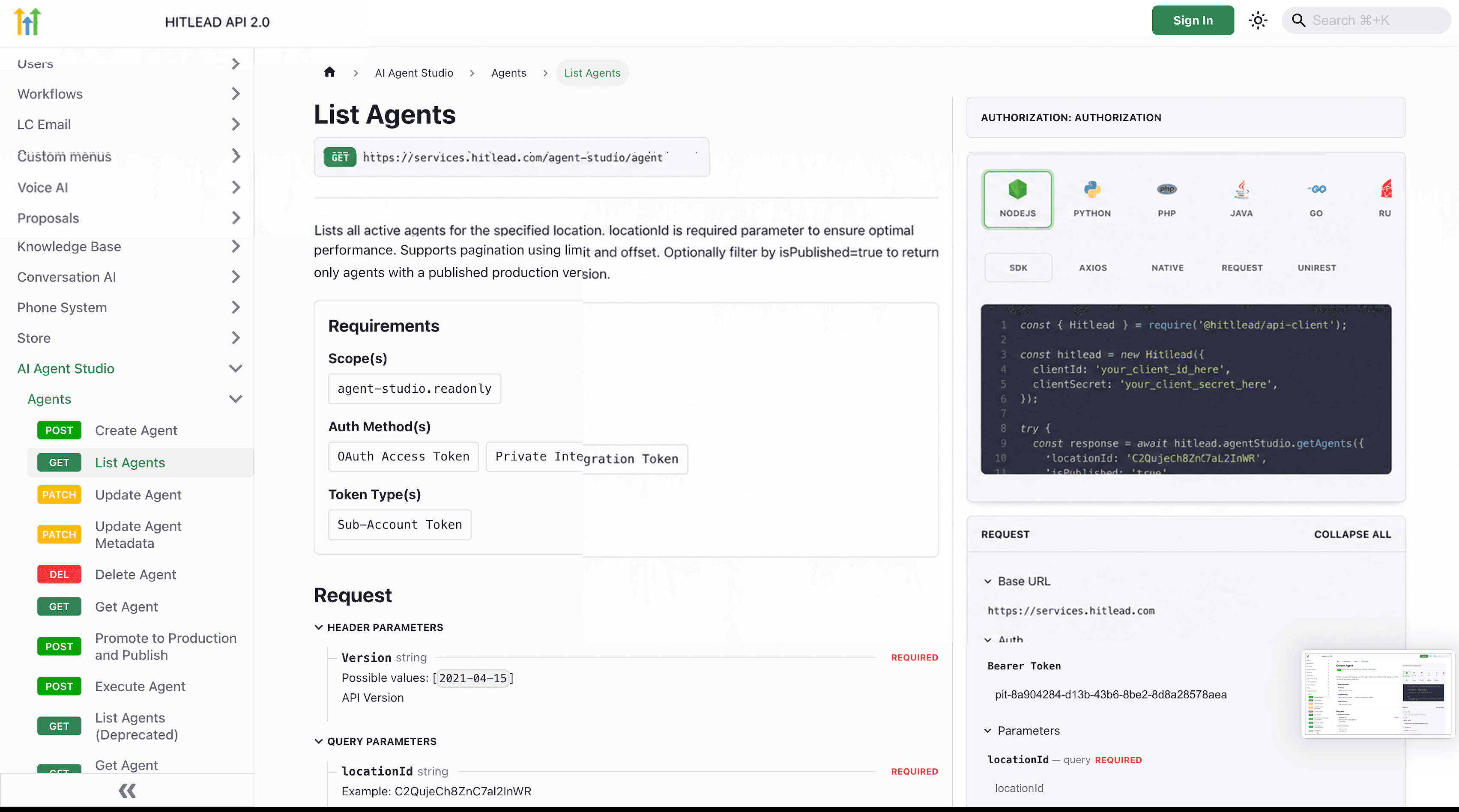Click the search magnifier icon

(1298, 21)
